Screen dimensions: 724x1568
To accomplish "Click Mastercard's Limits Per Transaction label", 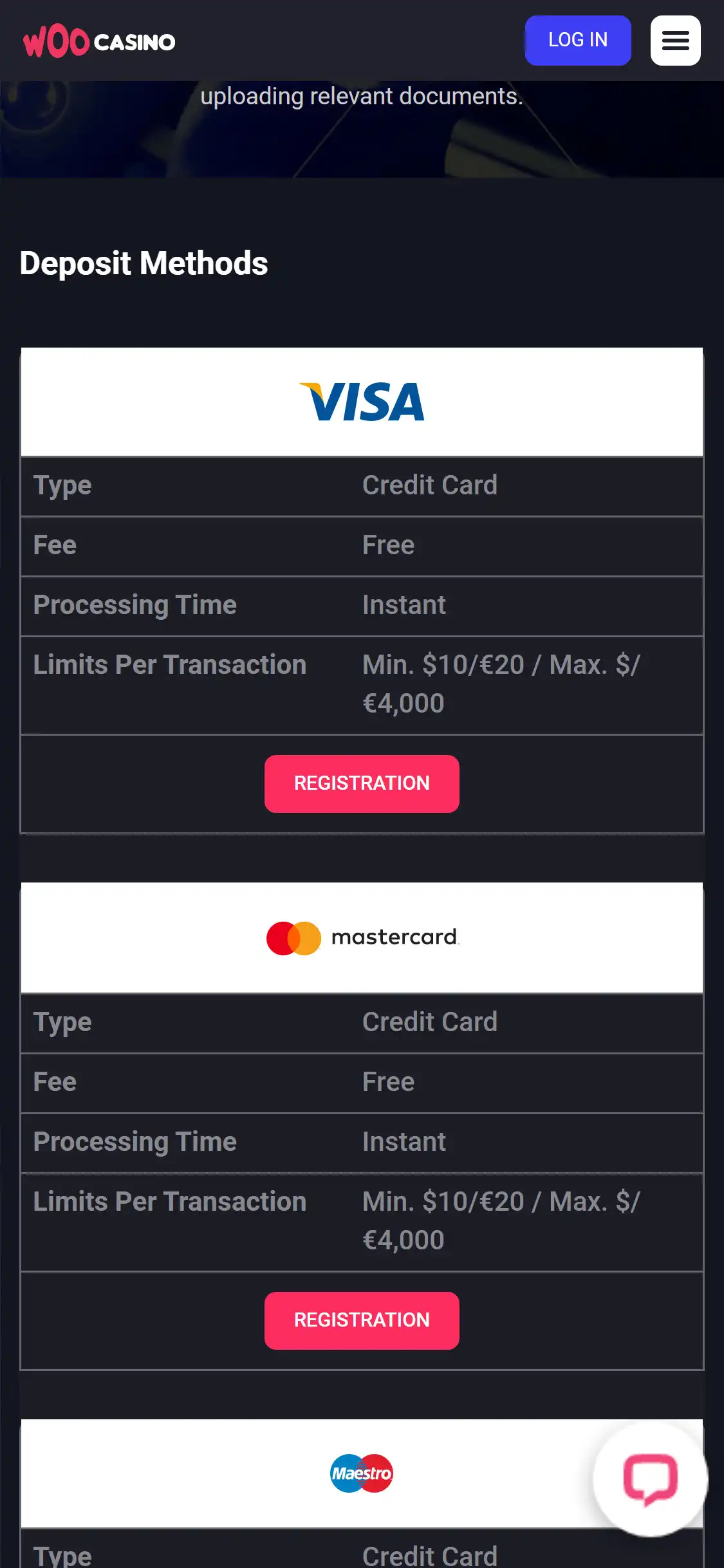I will (169, 1202).
